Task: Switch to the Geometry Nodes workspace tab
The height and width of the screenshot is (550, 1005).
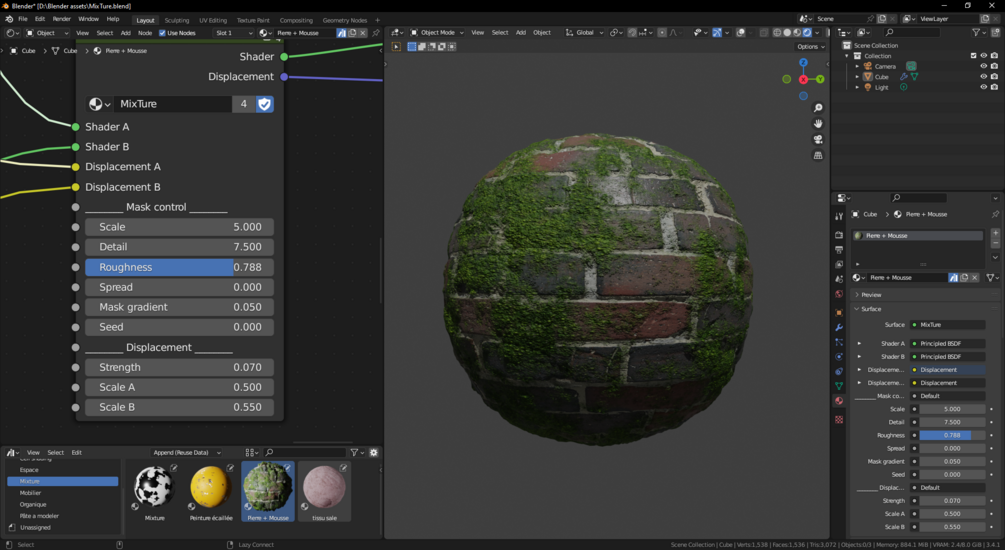Action: tap(345, 20)
